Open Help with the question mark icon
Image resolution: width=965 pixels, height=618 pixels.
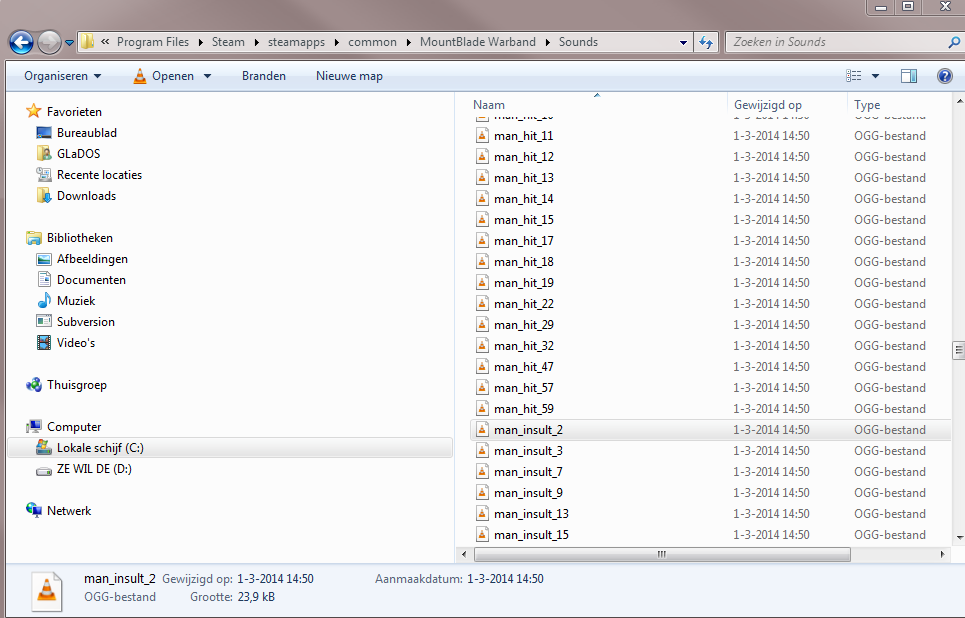click(x=945, y=76)
